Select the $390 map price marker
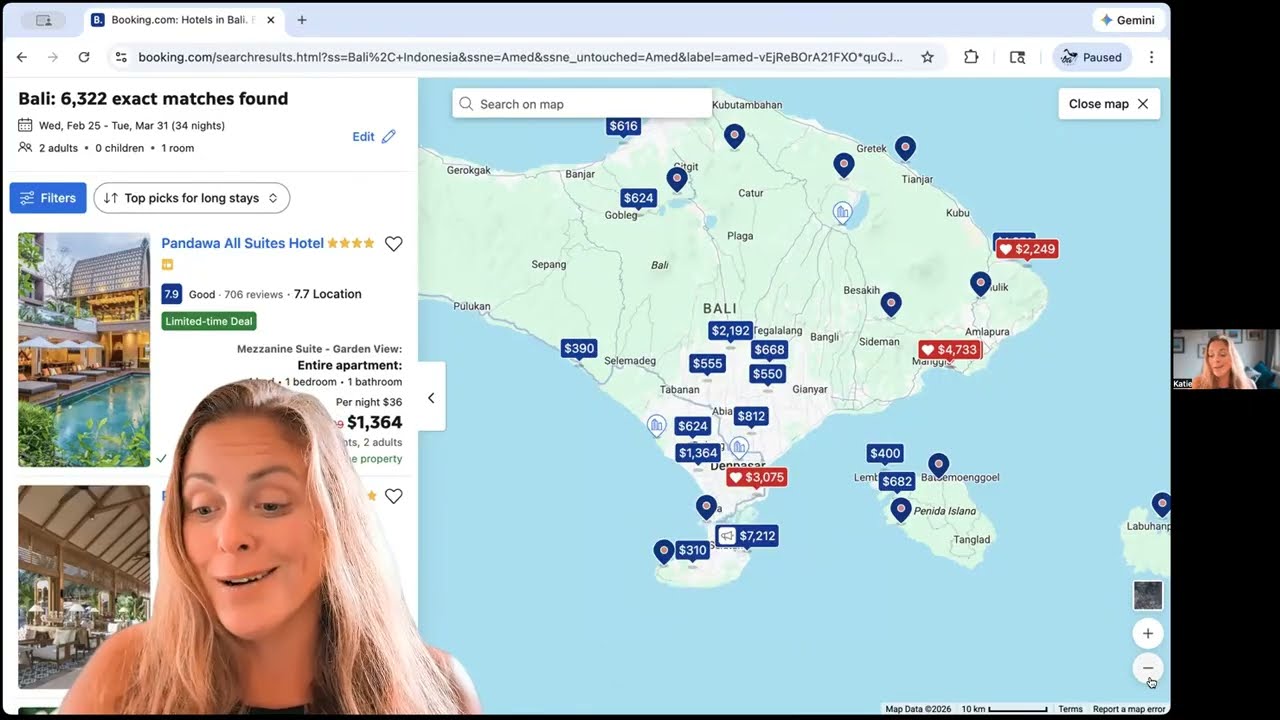The image size is (1280, 720). point(579,349)
